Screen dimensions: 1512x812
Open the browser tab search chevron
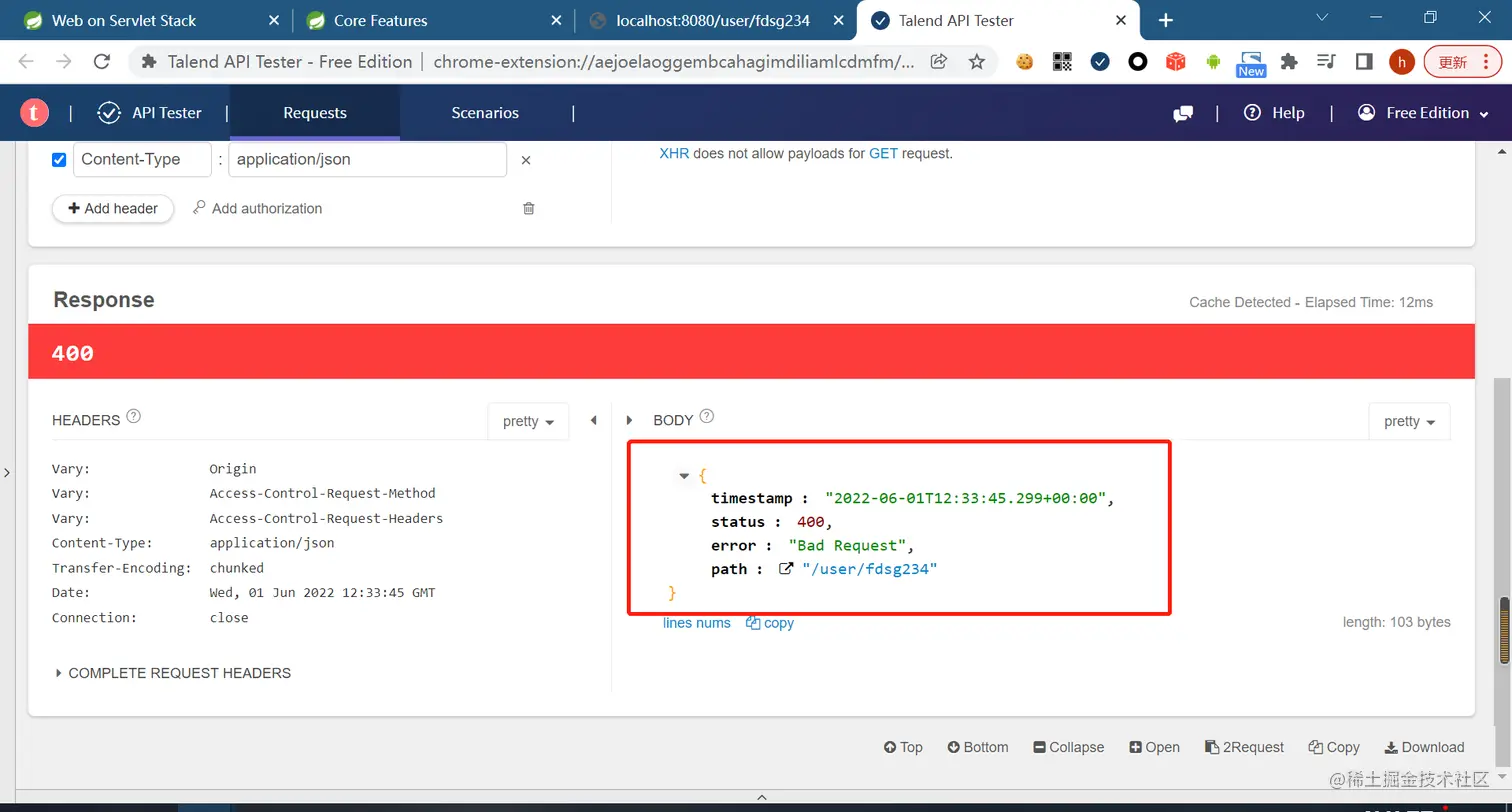tap(1322, 18)
